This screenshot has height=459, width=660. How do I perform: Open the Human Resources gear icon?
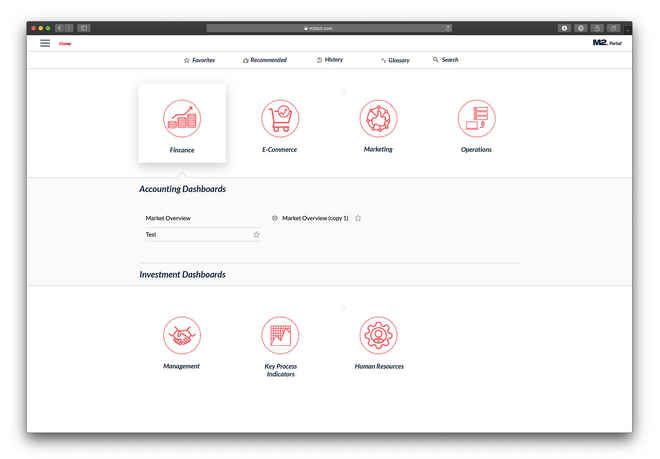tap(379, 335)
